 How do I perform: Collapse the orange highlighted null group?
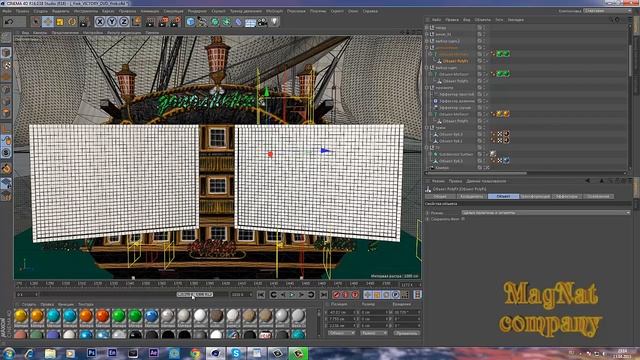tap(427, 47)
